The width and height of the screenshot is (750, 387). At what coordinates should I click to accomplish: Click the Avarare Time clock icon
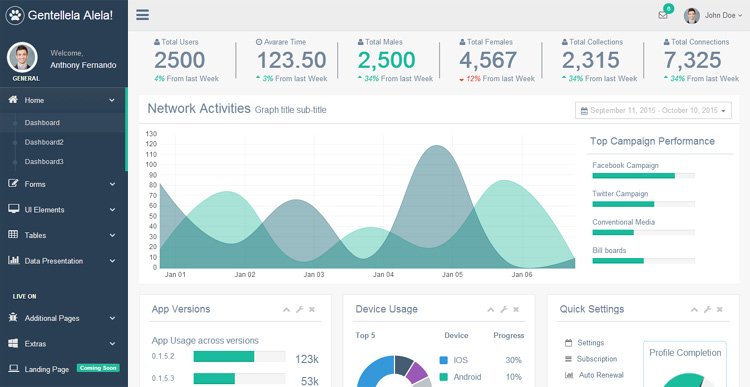(259, 42)
